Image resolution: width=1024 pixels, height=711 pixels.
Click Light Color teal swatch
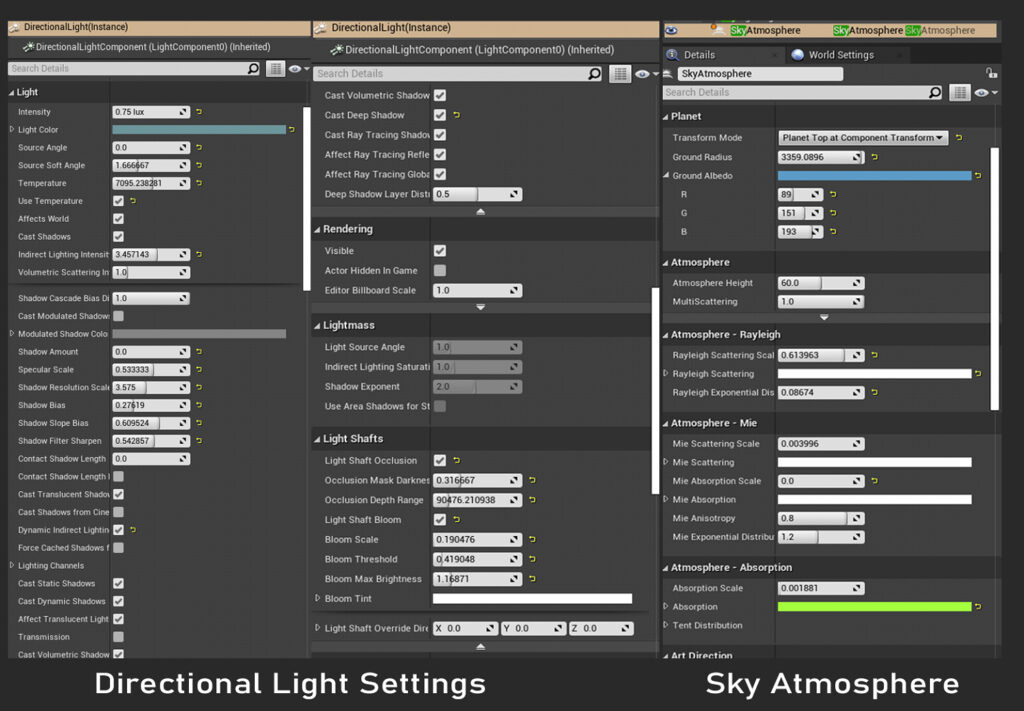click(199, 129)
